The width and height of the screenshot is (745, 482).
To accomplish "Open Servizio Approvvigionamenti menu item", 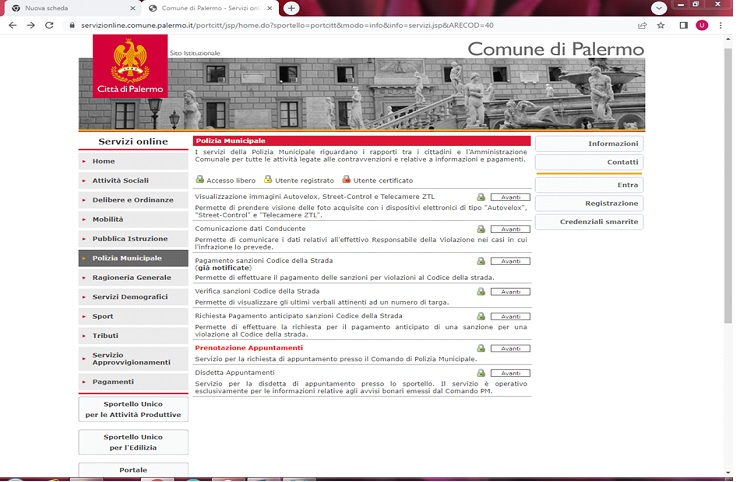I will [x=133, y=358].
